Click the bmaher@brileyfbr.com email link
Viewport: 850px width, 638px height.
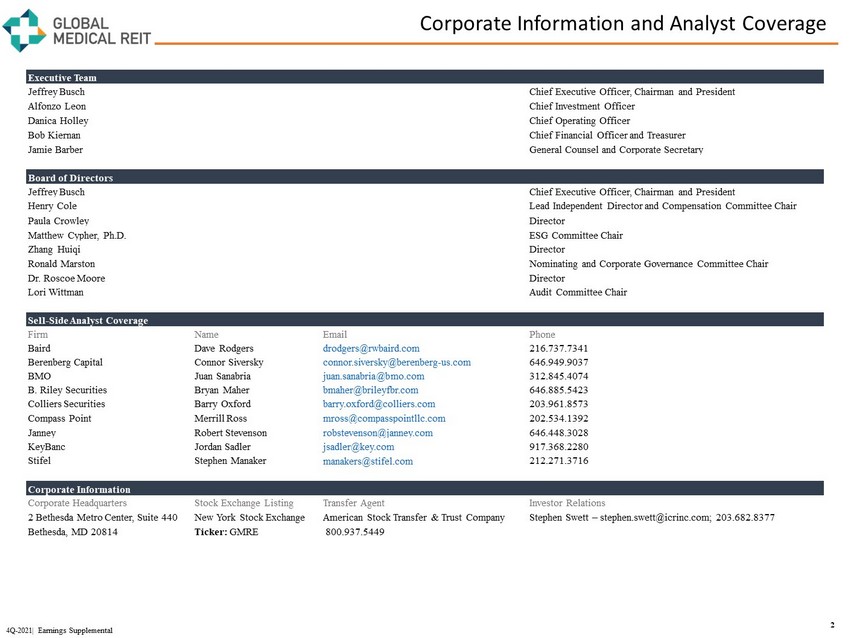(373, 390)
